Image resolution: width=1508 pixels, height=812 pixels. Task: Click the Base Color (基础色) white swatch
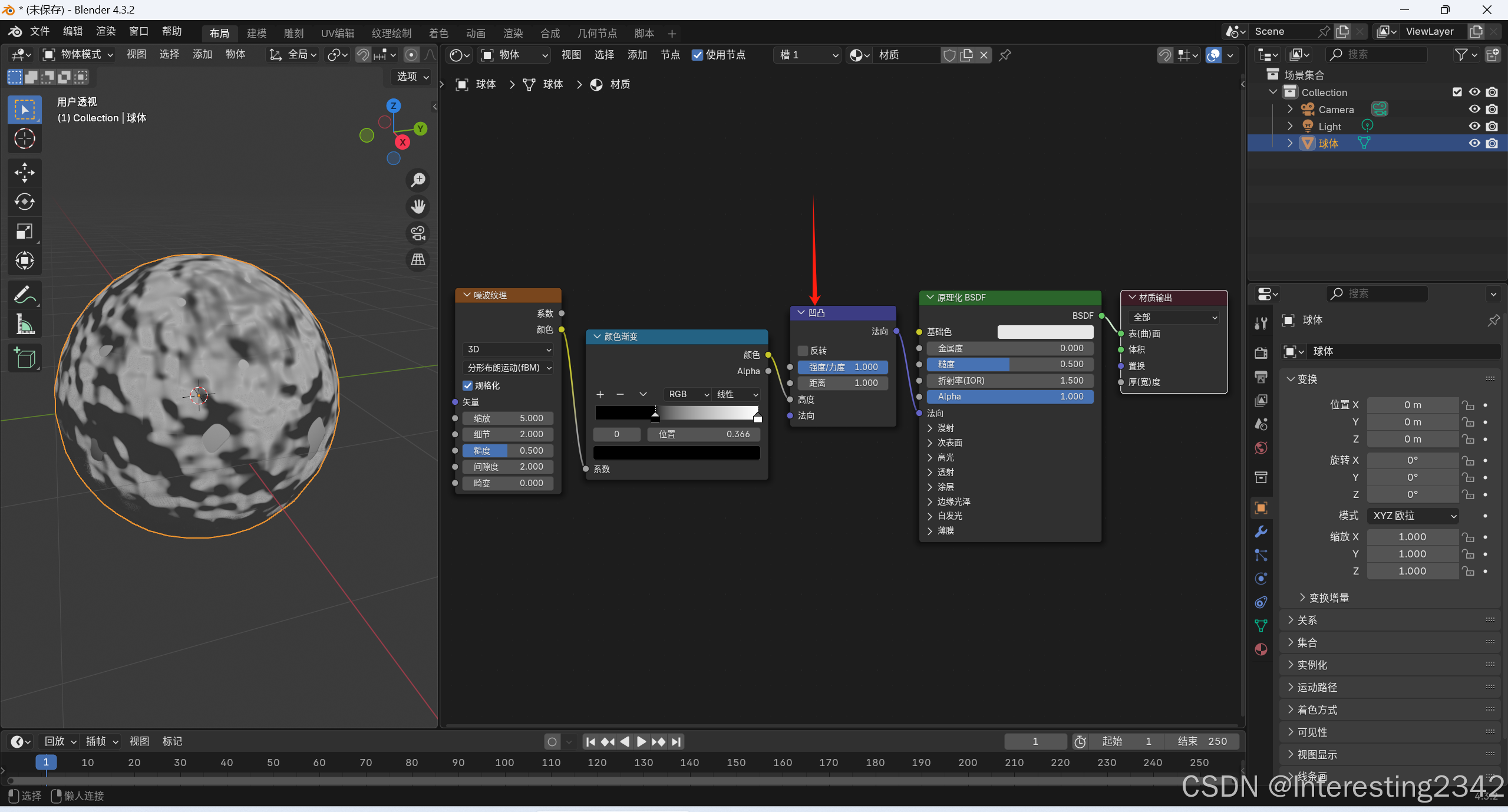click(x=1045, y=332)
